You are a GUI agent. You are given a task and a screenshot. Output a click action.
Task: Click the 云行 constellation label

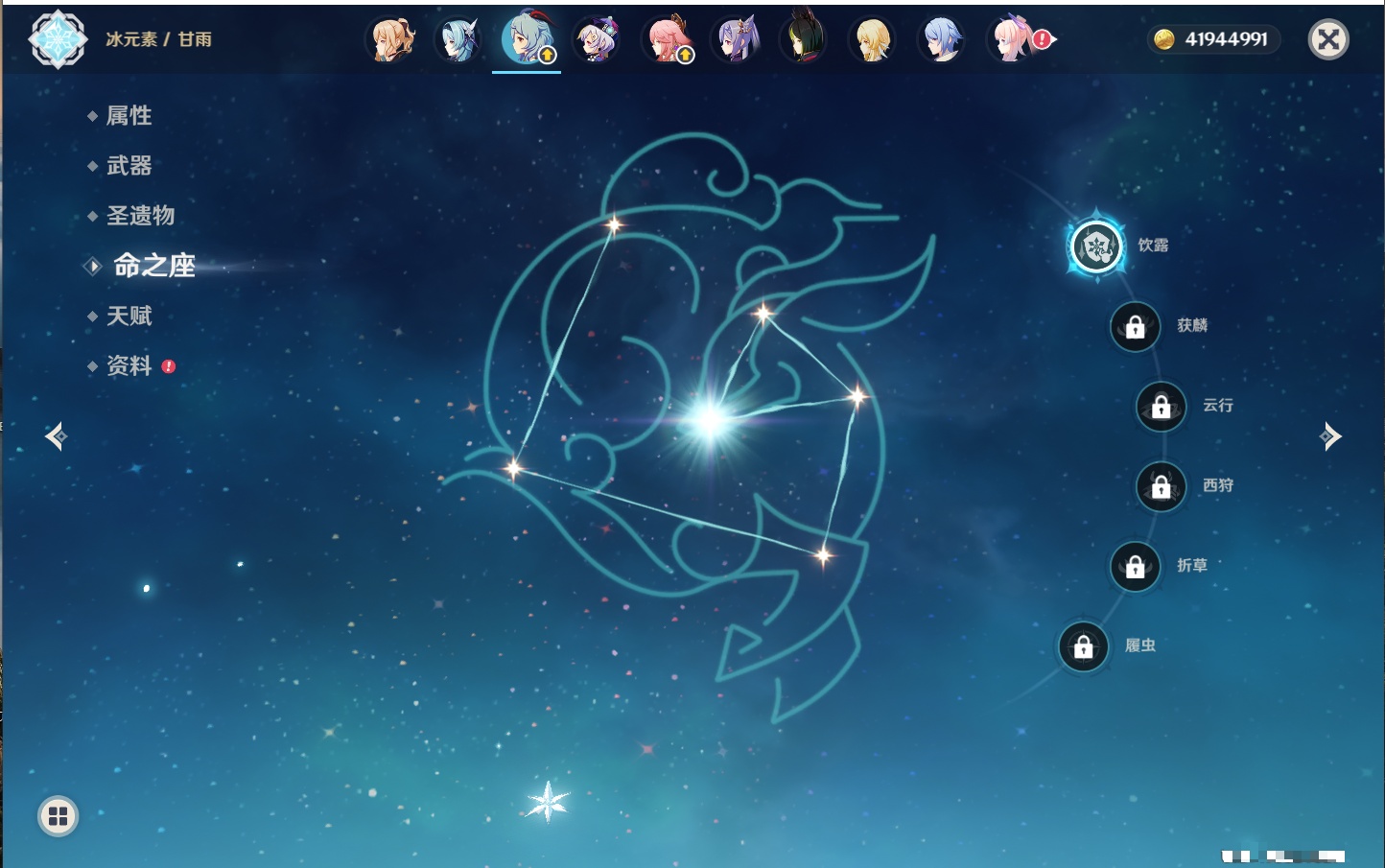point(1218,406)
